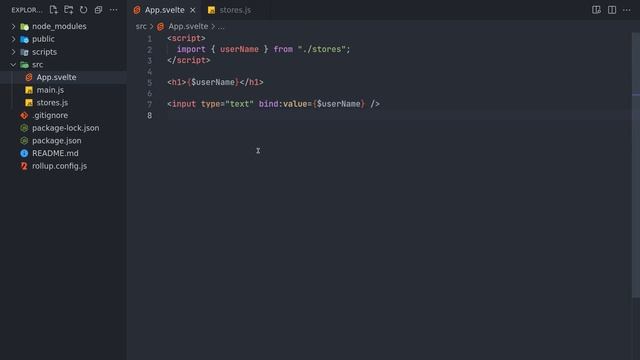Click the Svelte icon in App.svelte tab
The width and height of the screenshot is (640, 360).
coord(137,10)
